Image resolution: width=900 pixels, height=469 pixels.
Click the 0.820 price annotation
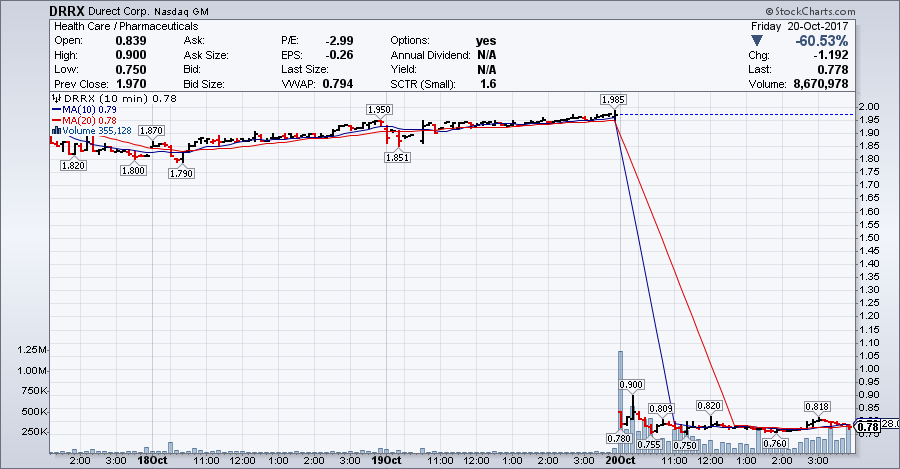pos(709,406)
